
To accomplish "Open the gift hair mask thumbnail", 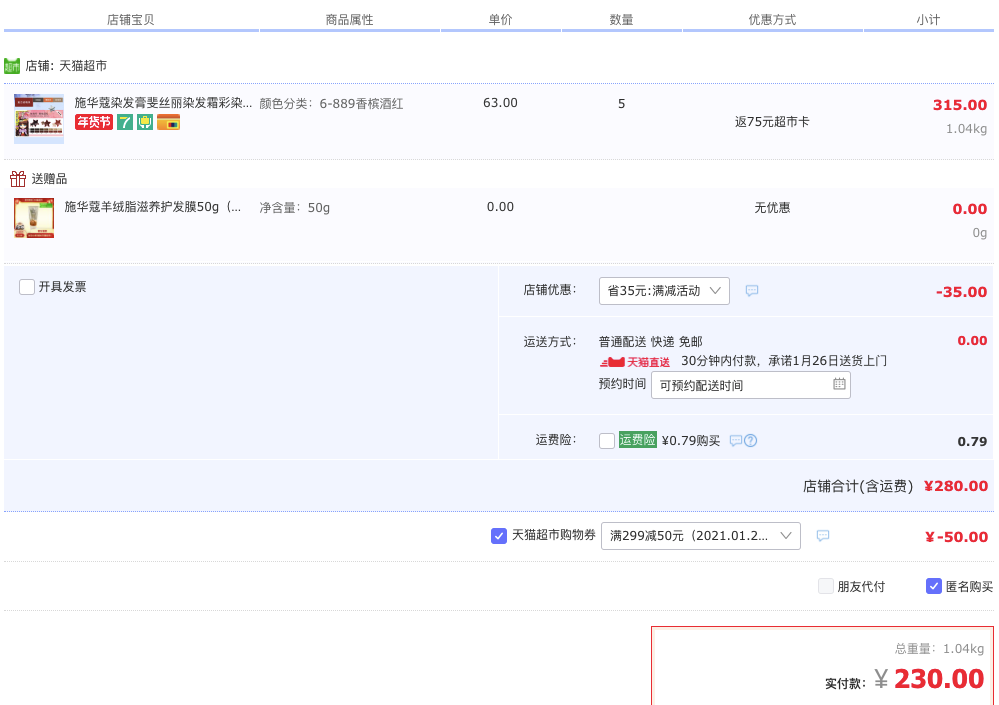I will (x=34, y=218).
